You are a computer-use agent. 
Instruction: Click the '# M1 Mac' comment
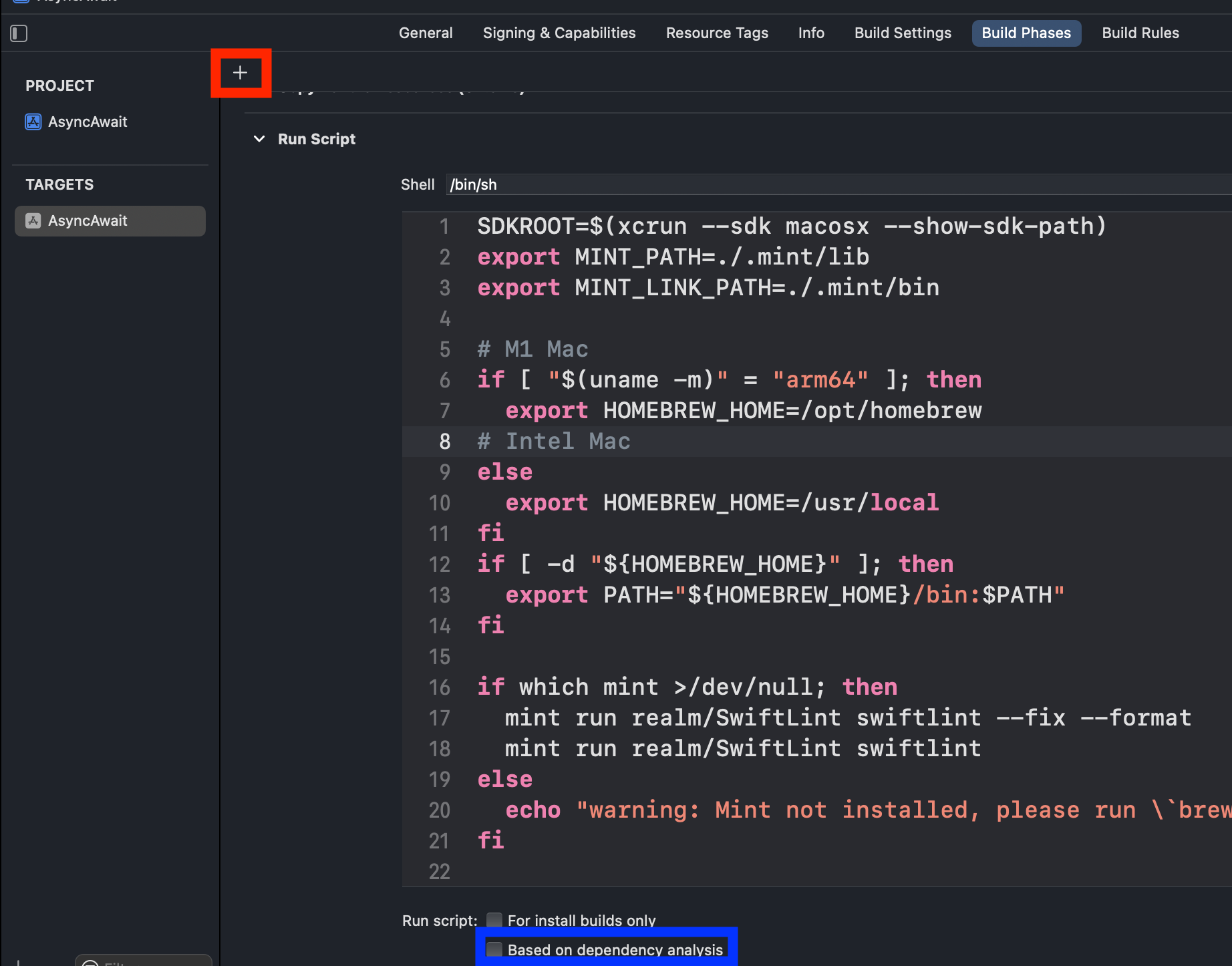point(532,349)
